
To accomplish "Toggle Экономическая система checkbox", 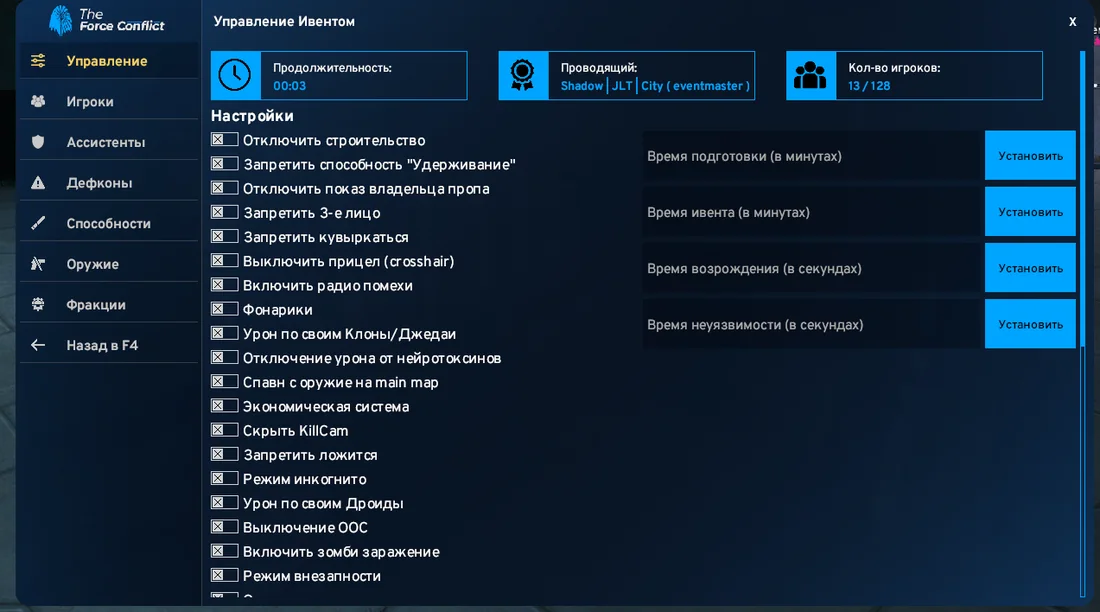I will (x=224, y=406).
